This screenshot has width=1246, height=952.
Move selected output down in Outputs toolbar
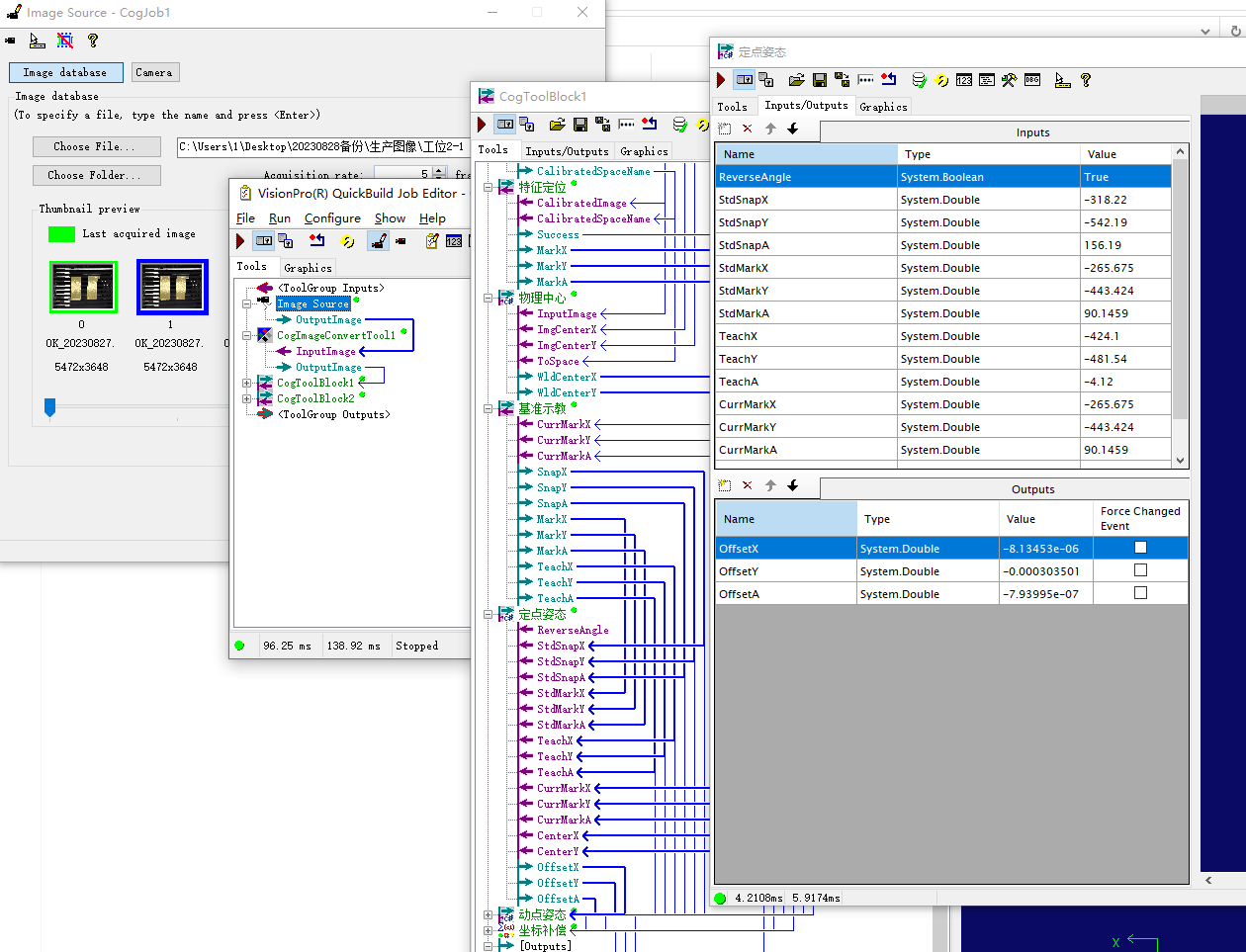point(792,485)
